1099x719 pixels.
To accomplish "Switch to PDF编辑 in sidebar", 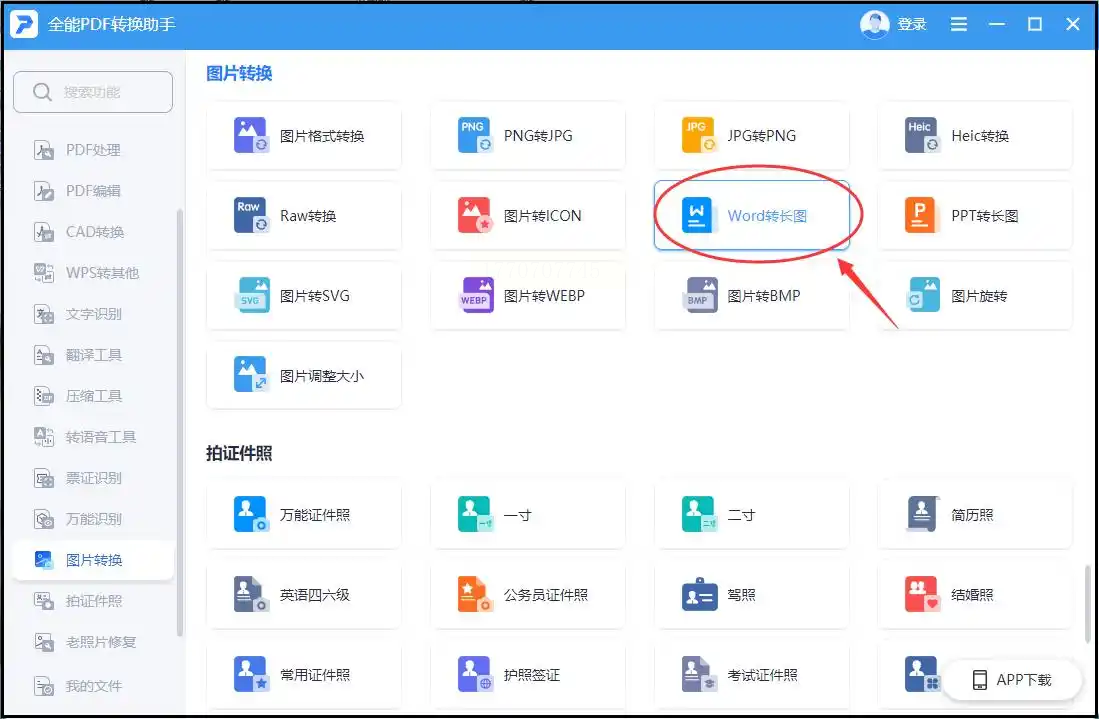I will [93, 191].
